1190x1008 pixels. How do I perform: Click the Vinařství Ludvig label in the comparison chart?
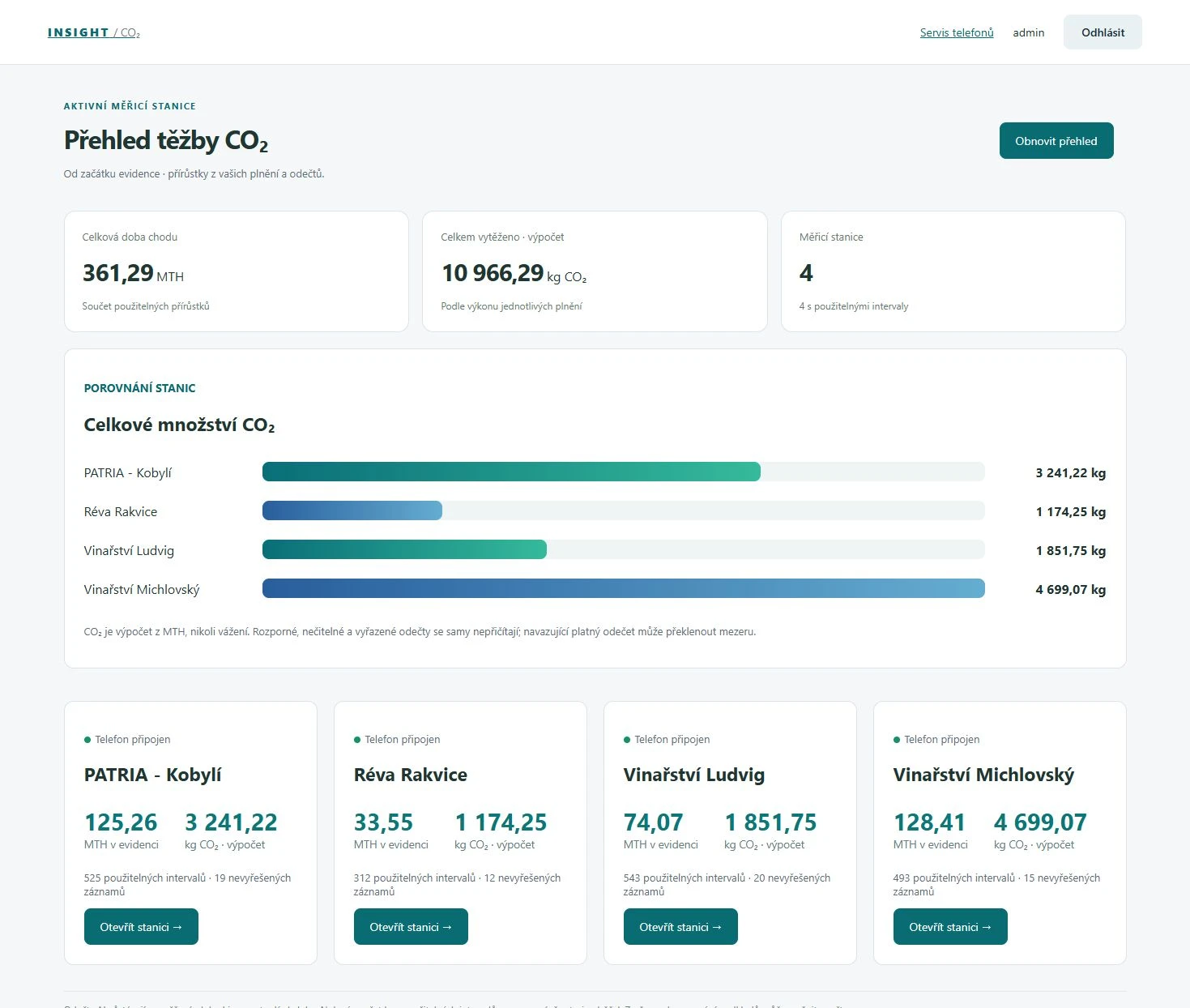click(129, 550)
